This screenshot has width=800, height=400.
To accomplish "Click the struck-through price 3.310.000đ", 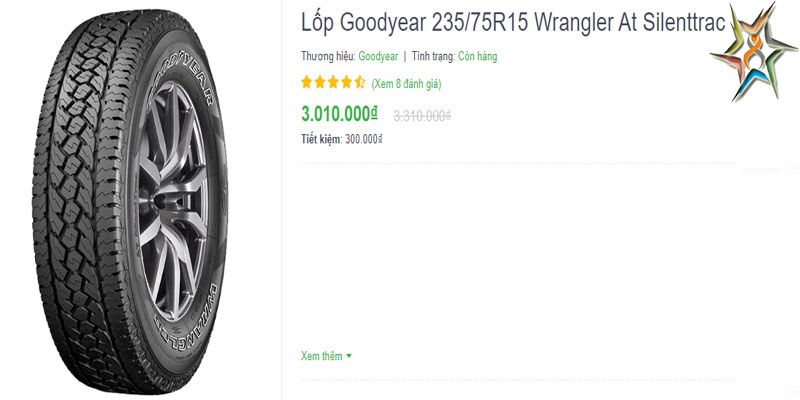I will click(x=422, y=116).
